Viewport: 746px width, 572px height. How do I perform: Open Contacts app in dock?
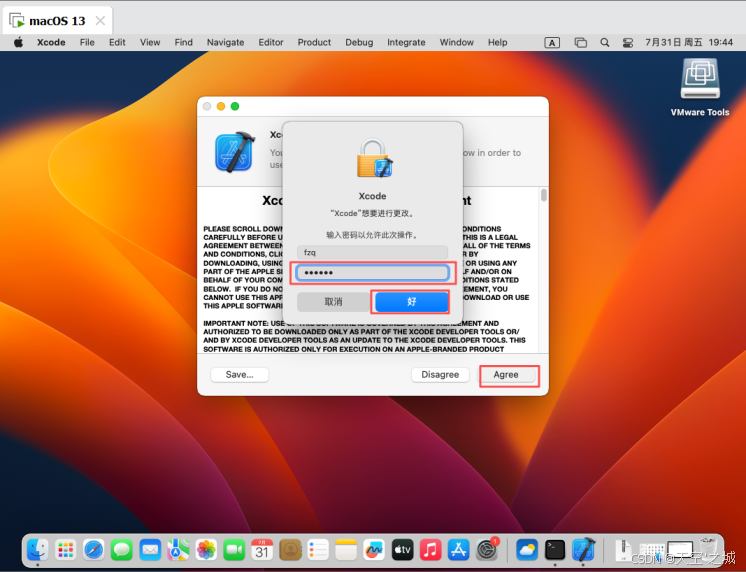coord(290,550)
